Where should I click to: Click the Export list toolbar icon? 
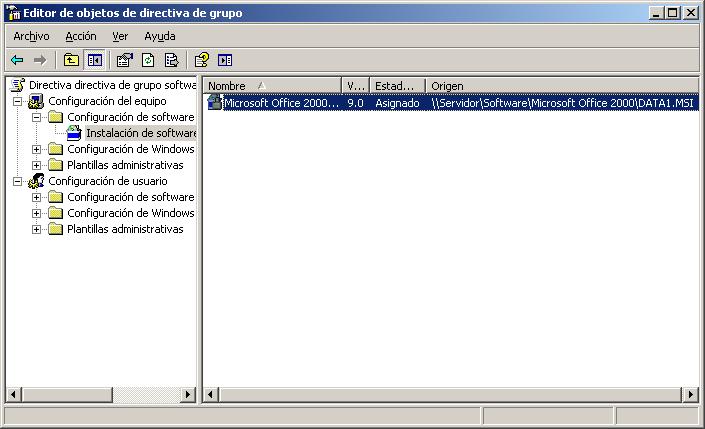coord(171,60)
